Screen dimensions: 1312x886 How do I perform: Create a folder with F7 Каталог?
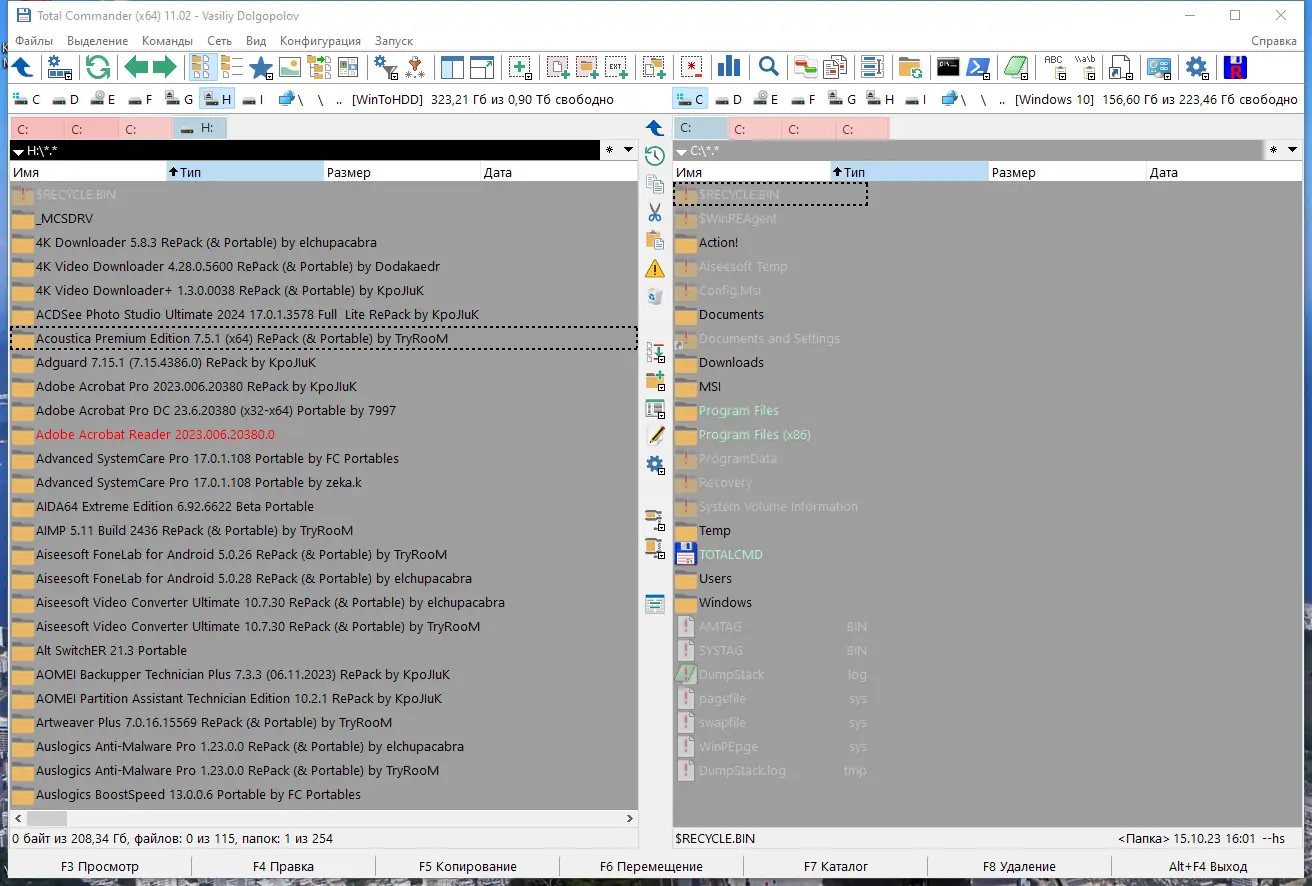pos(836,866)
